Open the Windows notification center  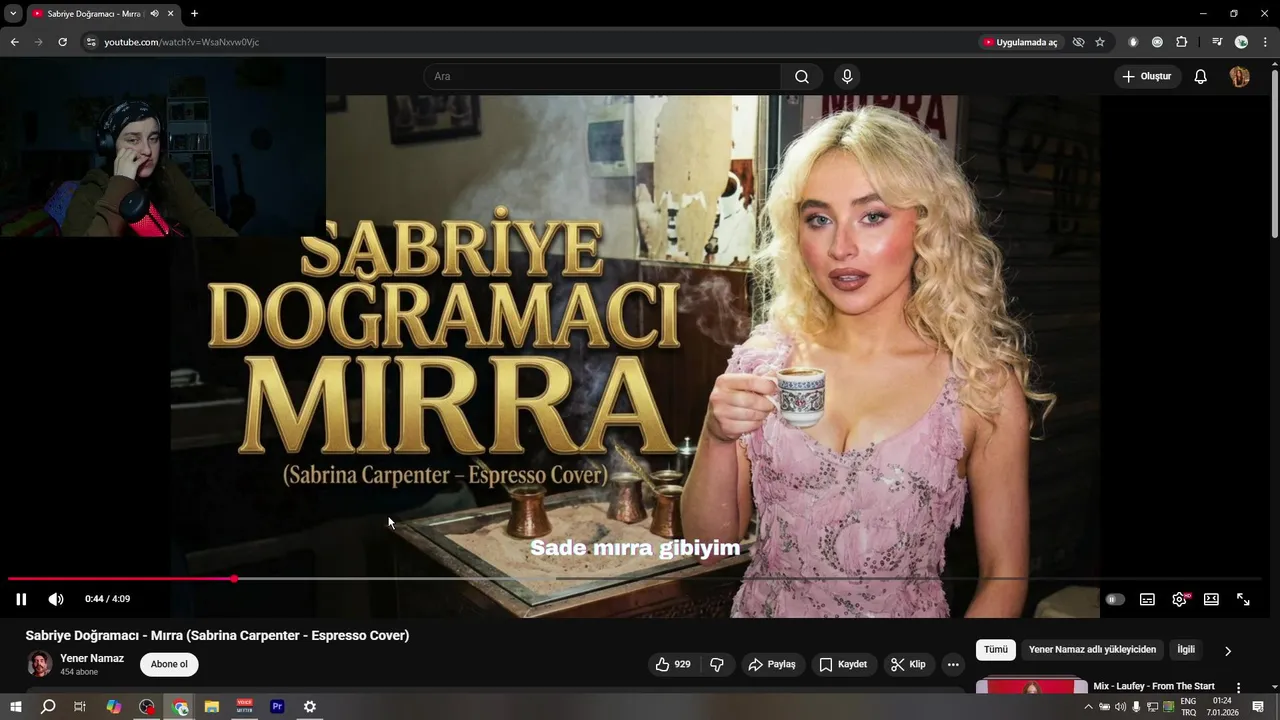[1258, 707]
